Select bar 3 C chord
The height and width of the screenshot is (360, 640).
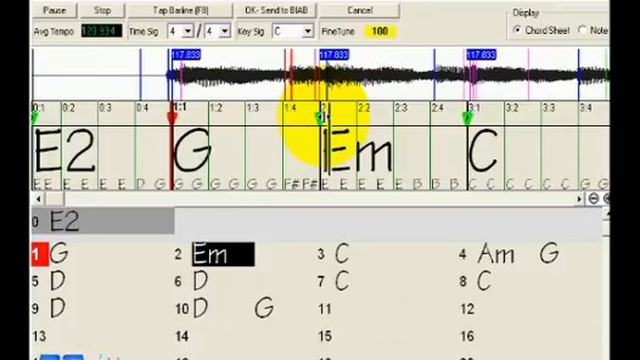click(x=342, y=254)
